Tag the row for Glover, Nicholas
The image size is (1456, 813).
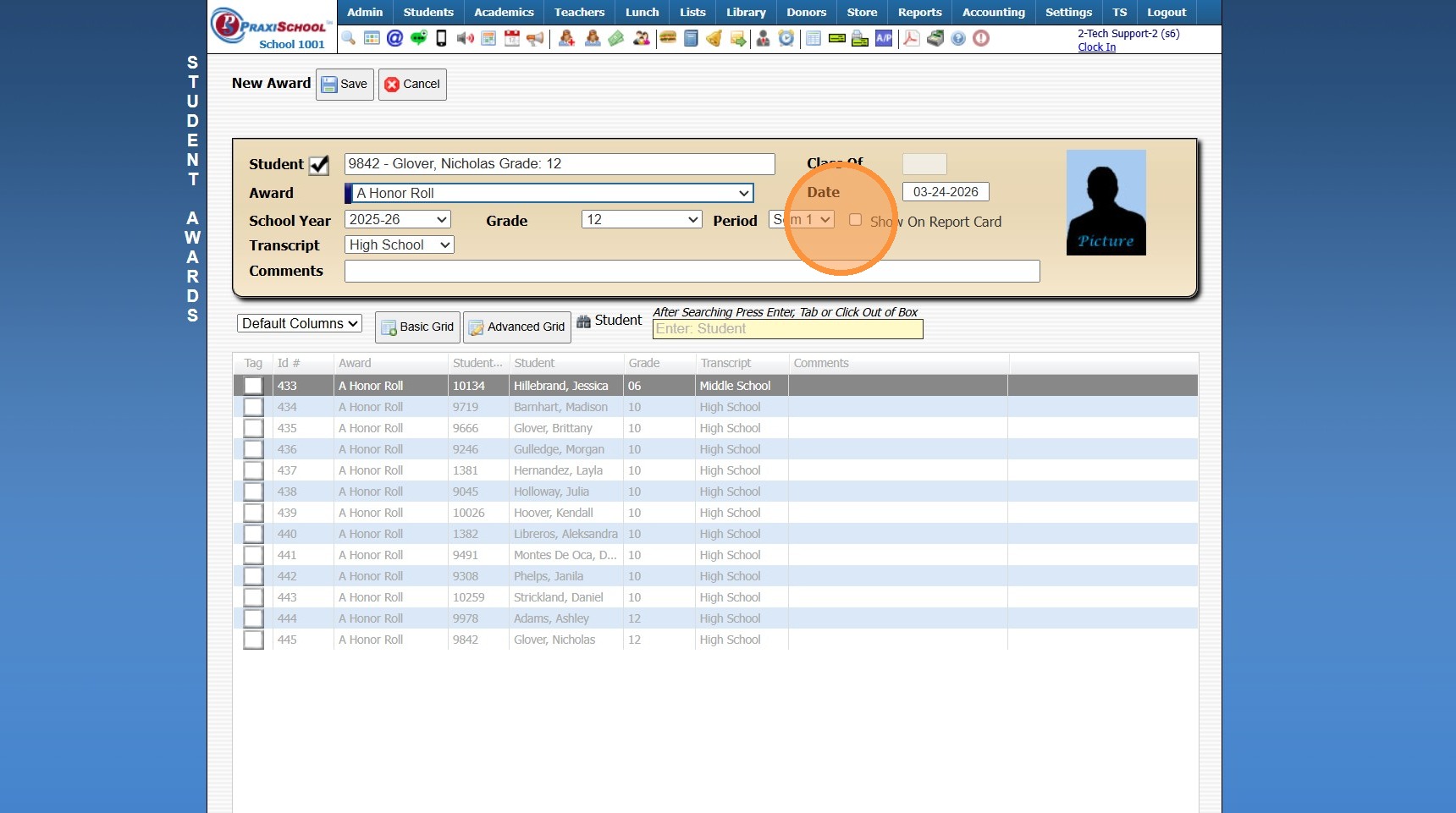[253, 640]
